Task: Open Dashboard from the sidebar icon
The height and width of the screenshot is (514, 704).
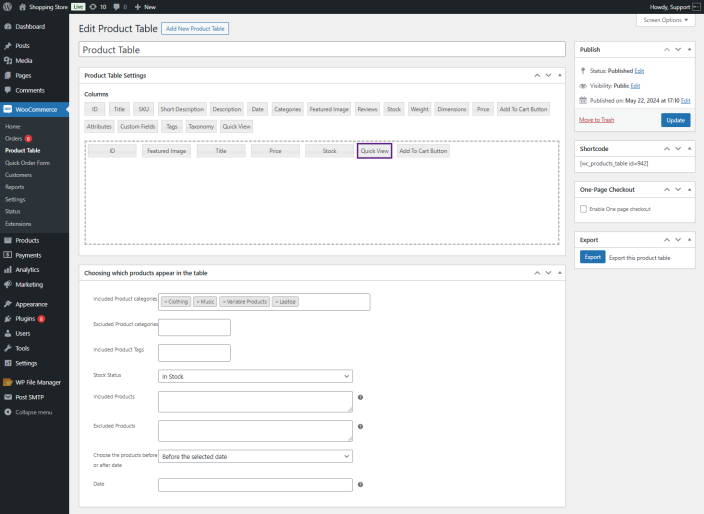Action: (8, 26)
